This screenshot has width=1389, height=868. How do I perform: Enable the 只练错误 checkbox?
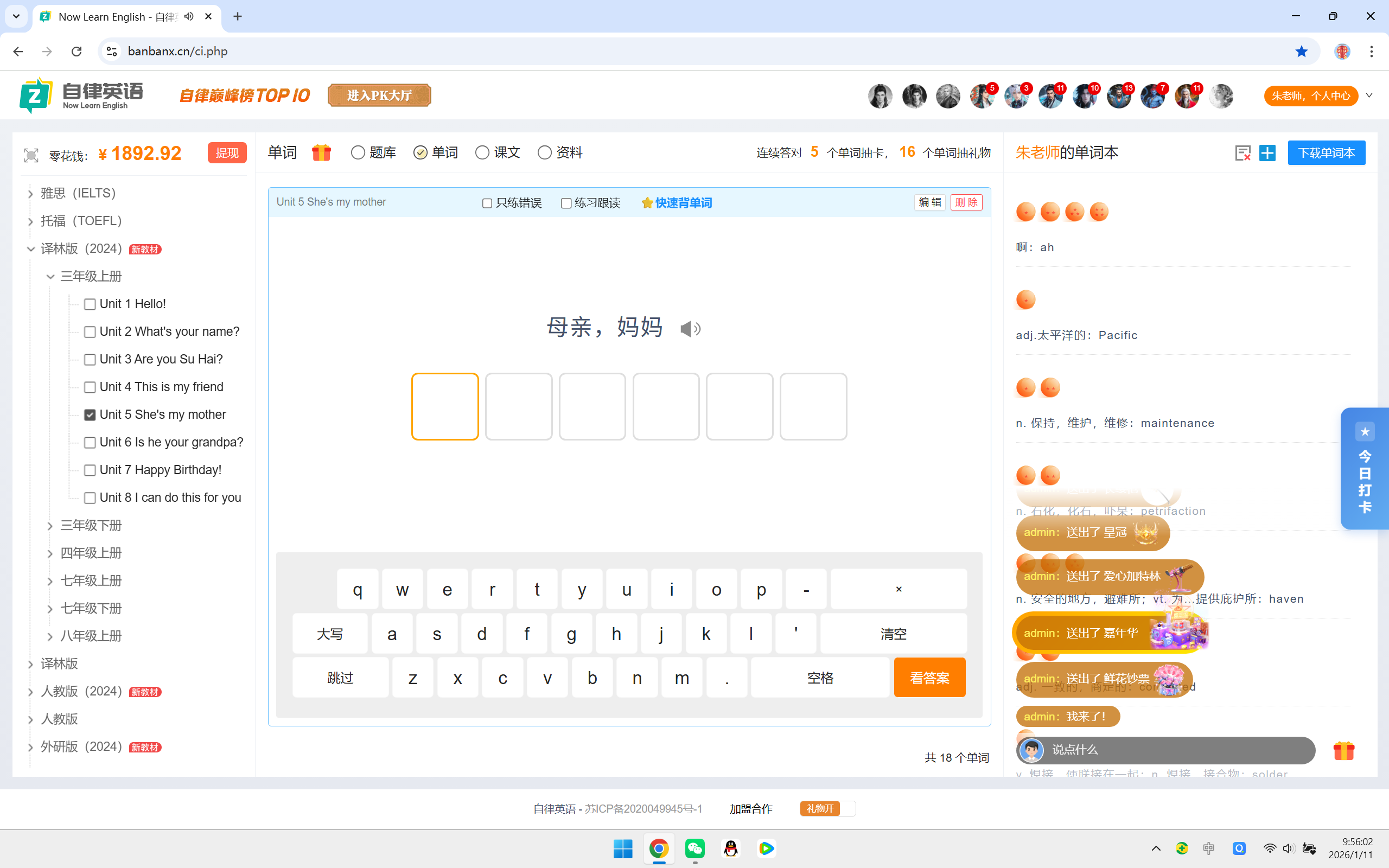(x=487, y=203)
